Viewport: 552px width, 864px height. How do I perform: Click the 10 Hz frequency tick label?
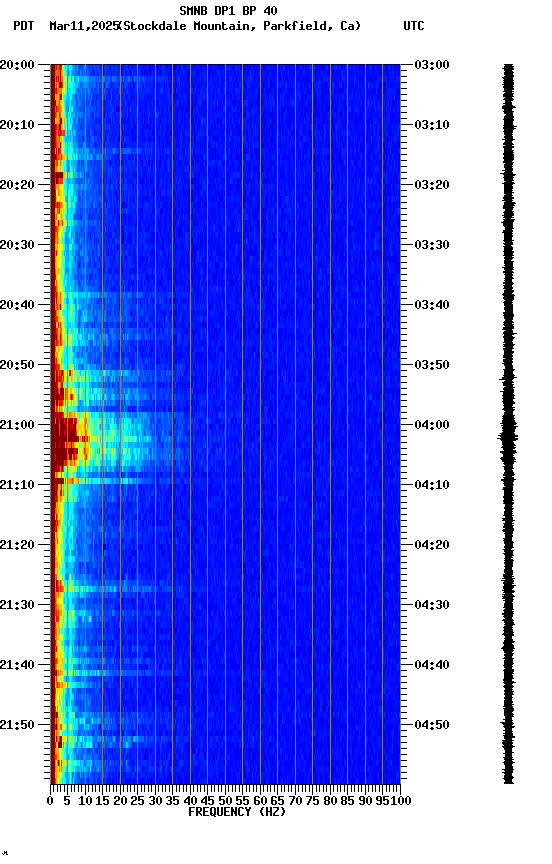[85, 801]
